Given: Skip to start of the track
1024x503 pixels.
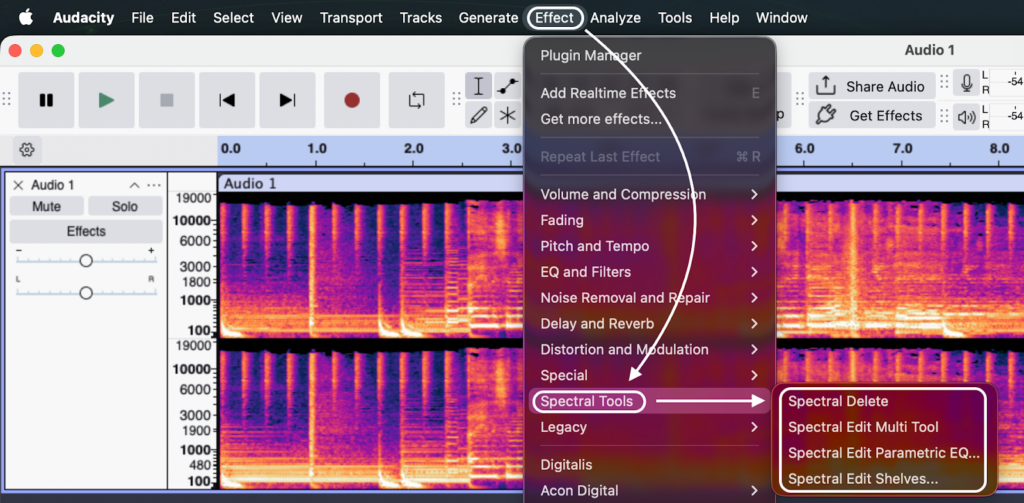Looking at the screenshot, I should (x=227, y=100).
